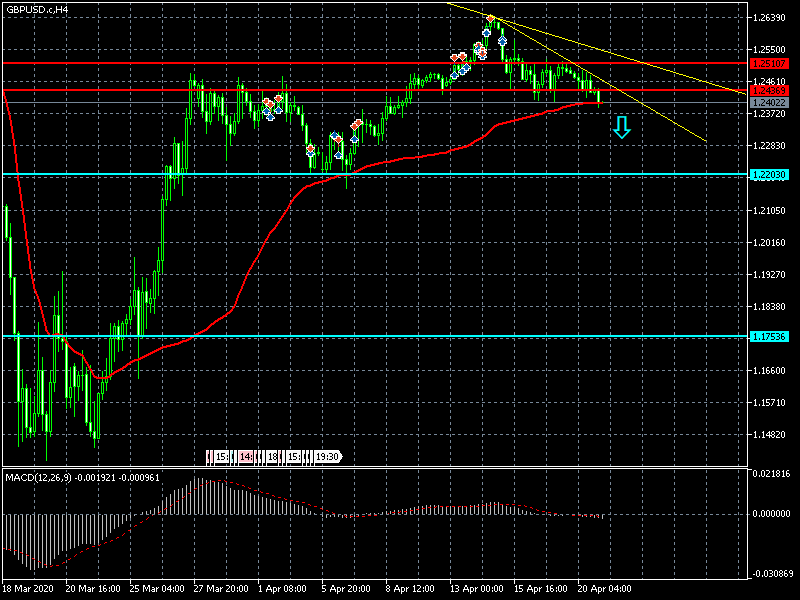
Task: Click the 25 Mar 04:00 time label
Action: pos(157,588)
